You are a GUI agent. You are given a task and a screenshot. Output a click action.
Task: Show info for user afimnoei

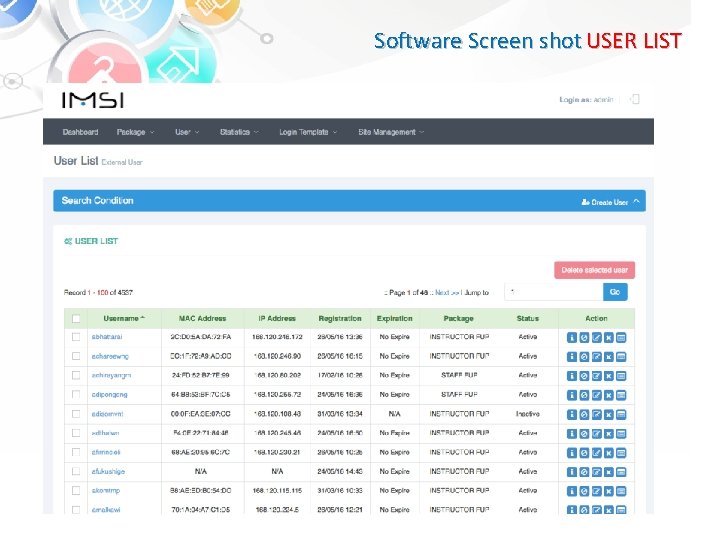click(x=572, y=453)
